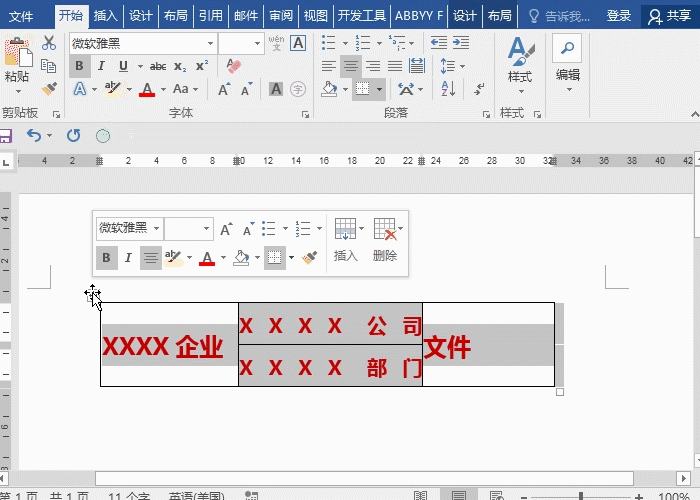Click the Paste clipboard icon
The image size is (700, 500).
(x=17, y=54)
